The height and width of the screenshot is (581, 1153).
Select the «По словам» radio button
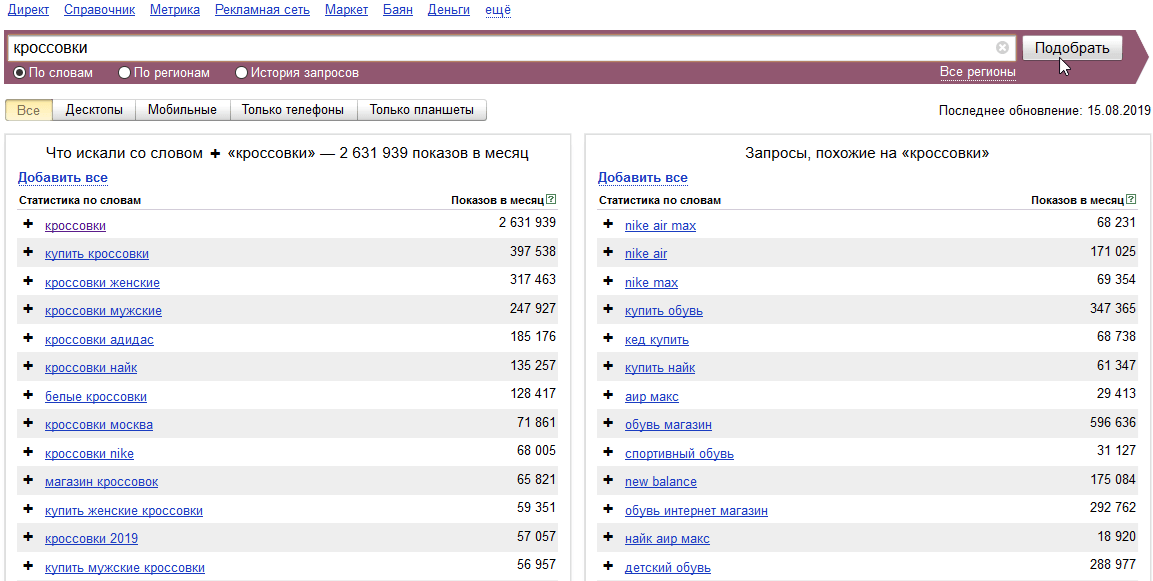point(19,73)
